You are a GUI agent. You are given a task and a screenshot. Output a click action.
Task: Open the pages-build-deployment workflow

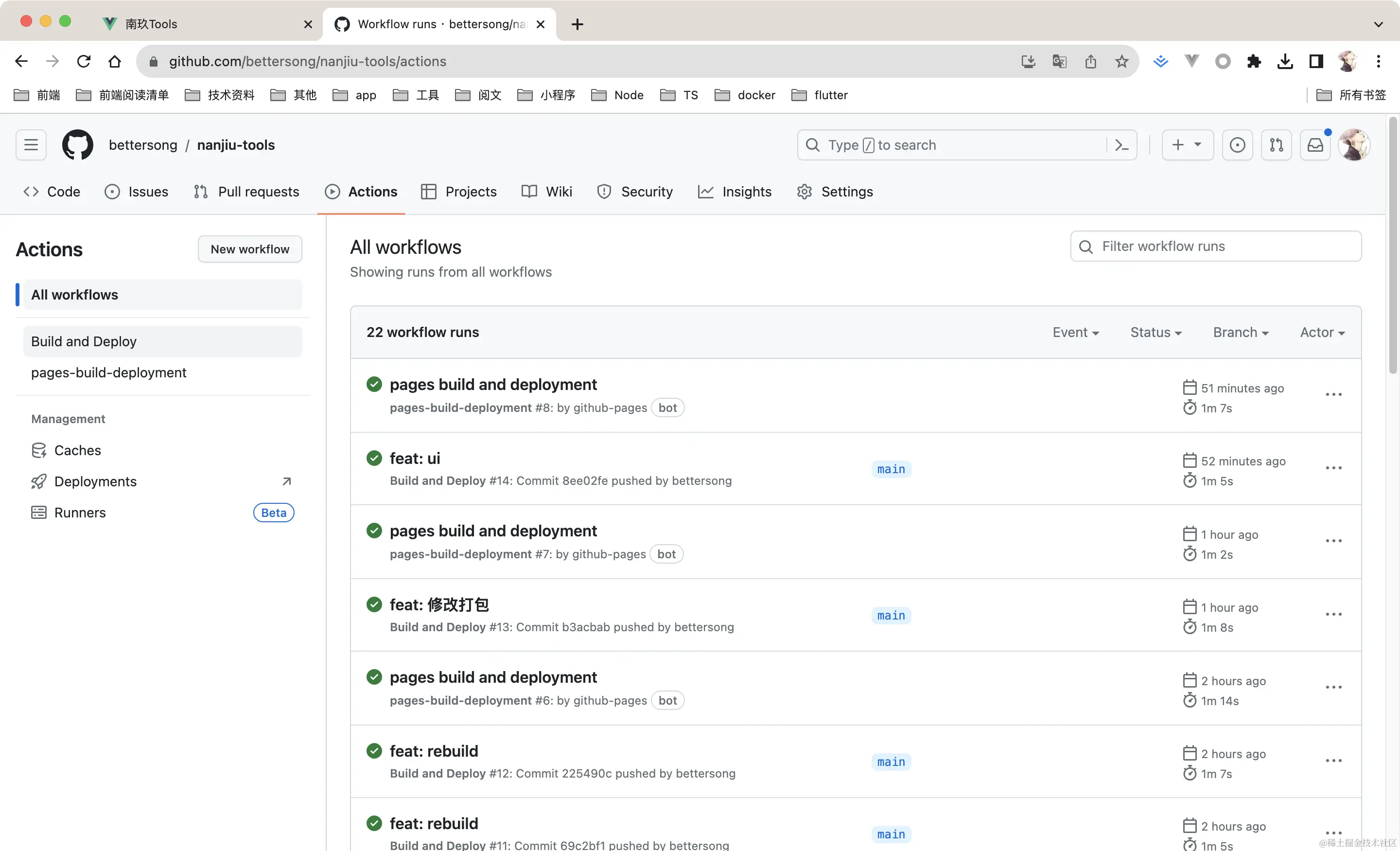(x=108, y=372)
